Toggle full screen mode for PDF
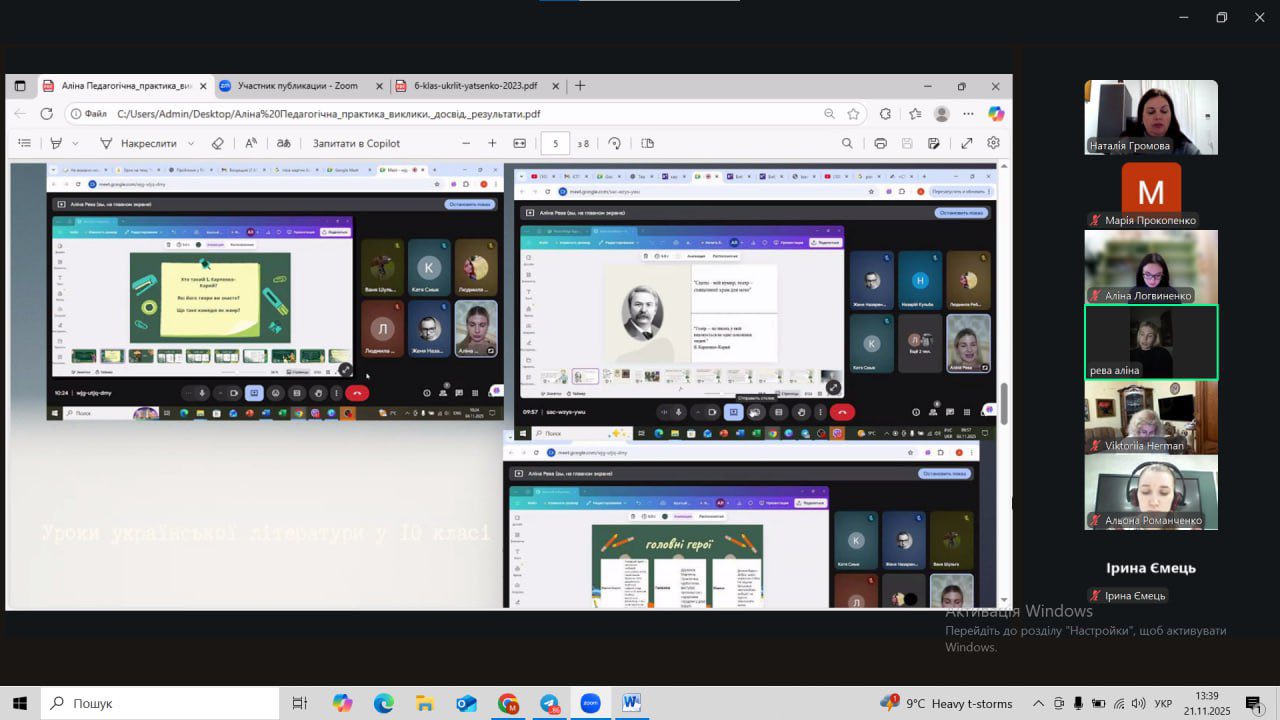 [x=967, y=143]
